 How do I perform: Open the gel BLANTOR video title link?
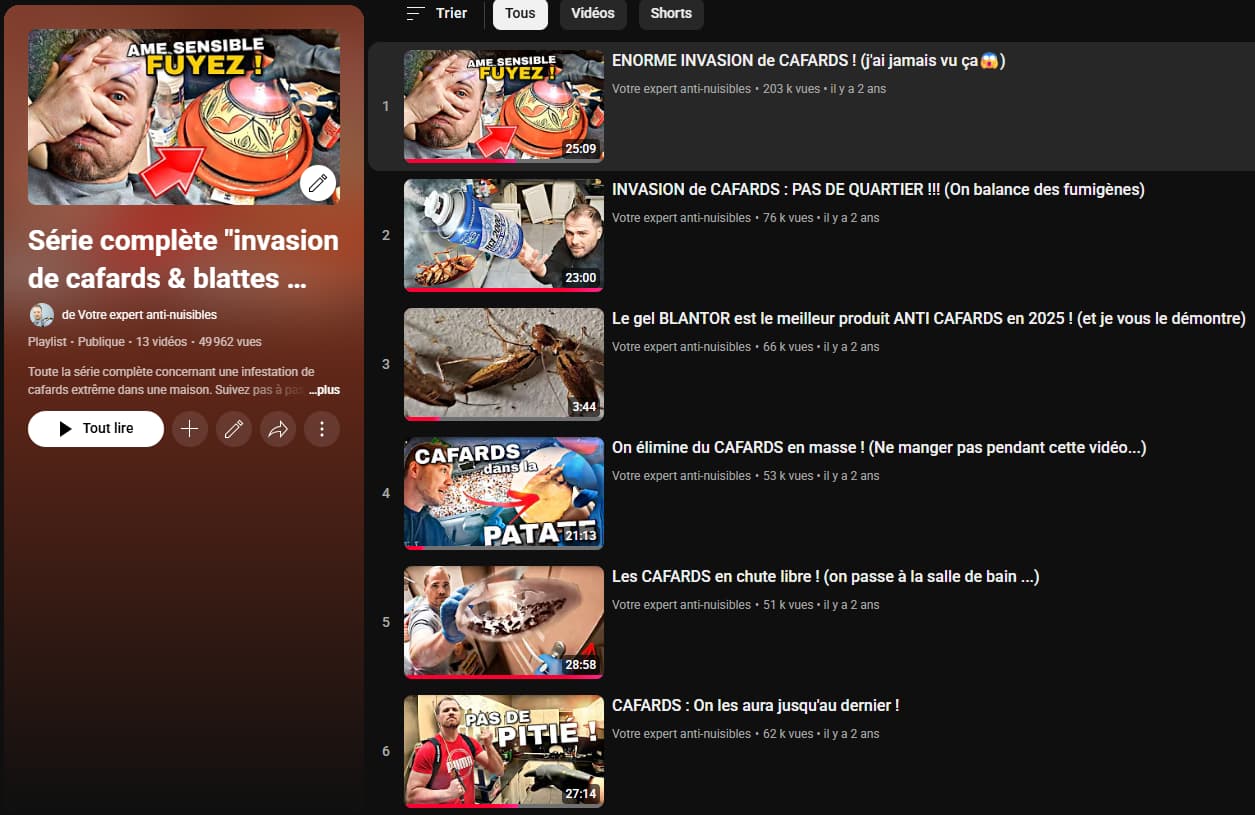coord(927,318)
